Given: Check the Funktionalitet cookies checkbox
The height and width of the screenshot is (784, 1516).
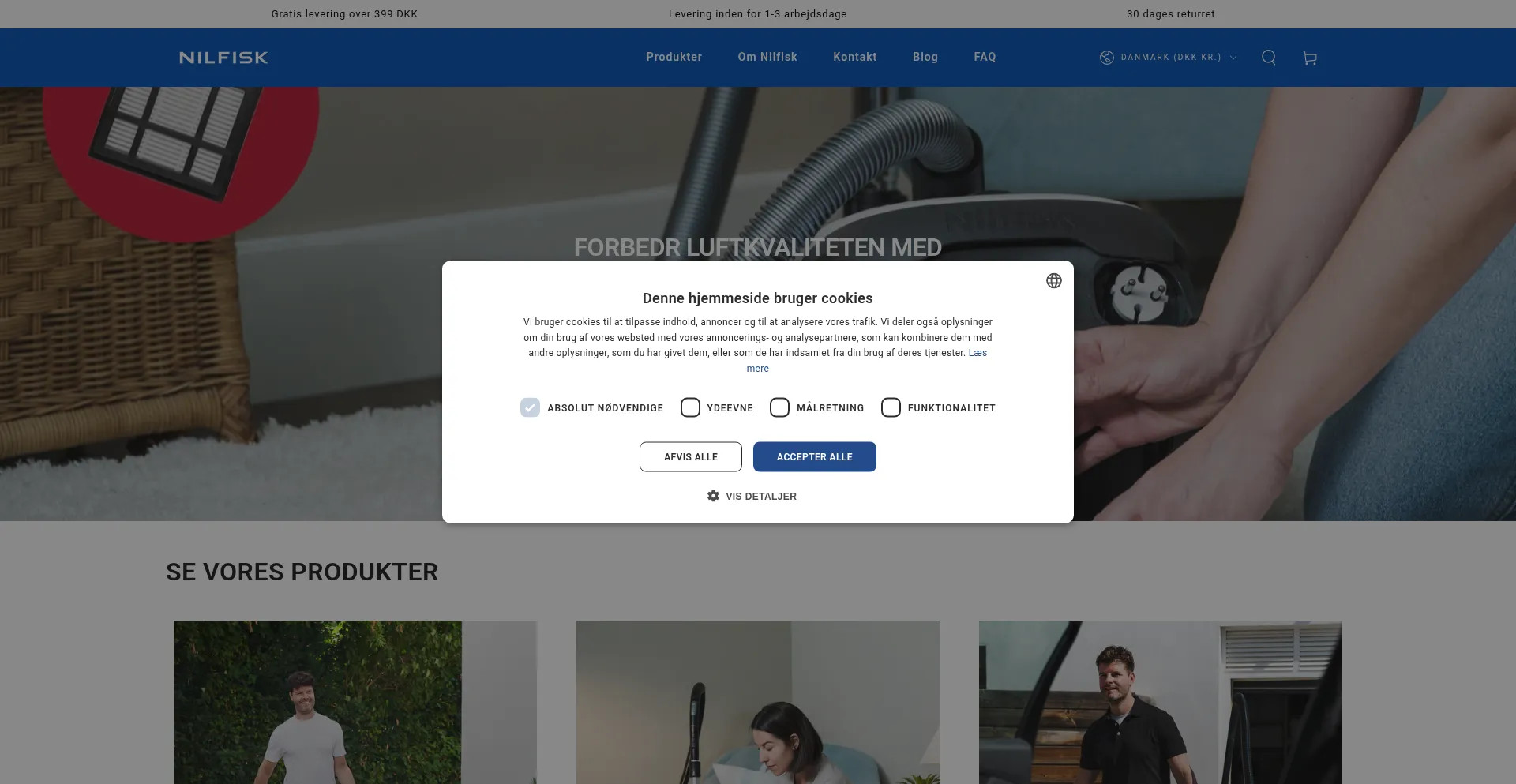Looking at the screenshot, I should [891, 407].
